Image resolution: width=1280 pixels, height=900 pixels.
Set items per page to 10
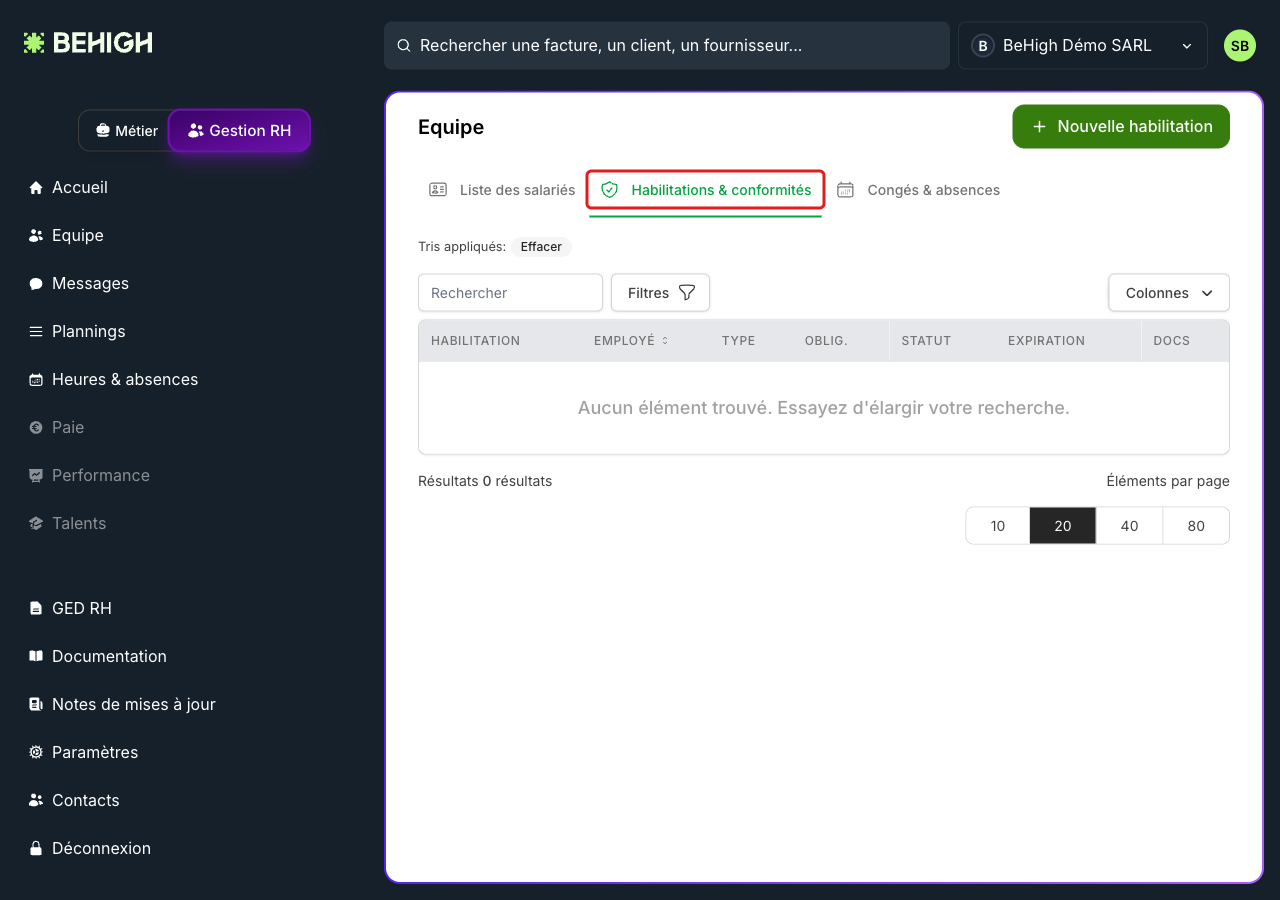coord(998,526)
